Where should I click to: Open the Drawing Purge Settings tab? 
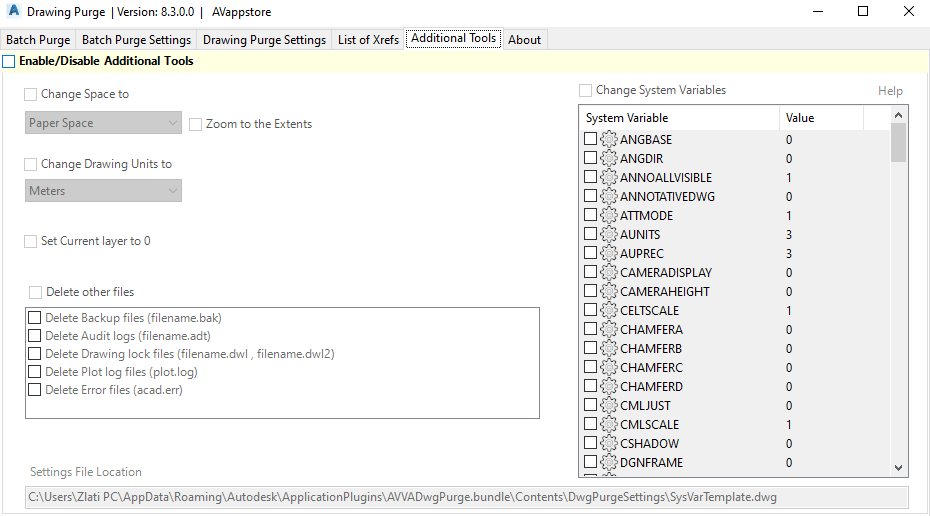(265, 40)
